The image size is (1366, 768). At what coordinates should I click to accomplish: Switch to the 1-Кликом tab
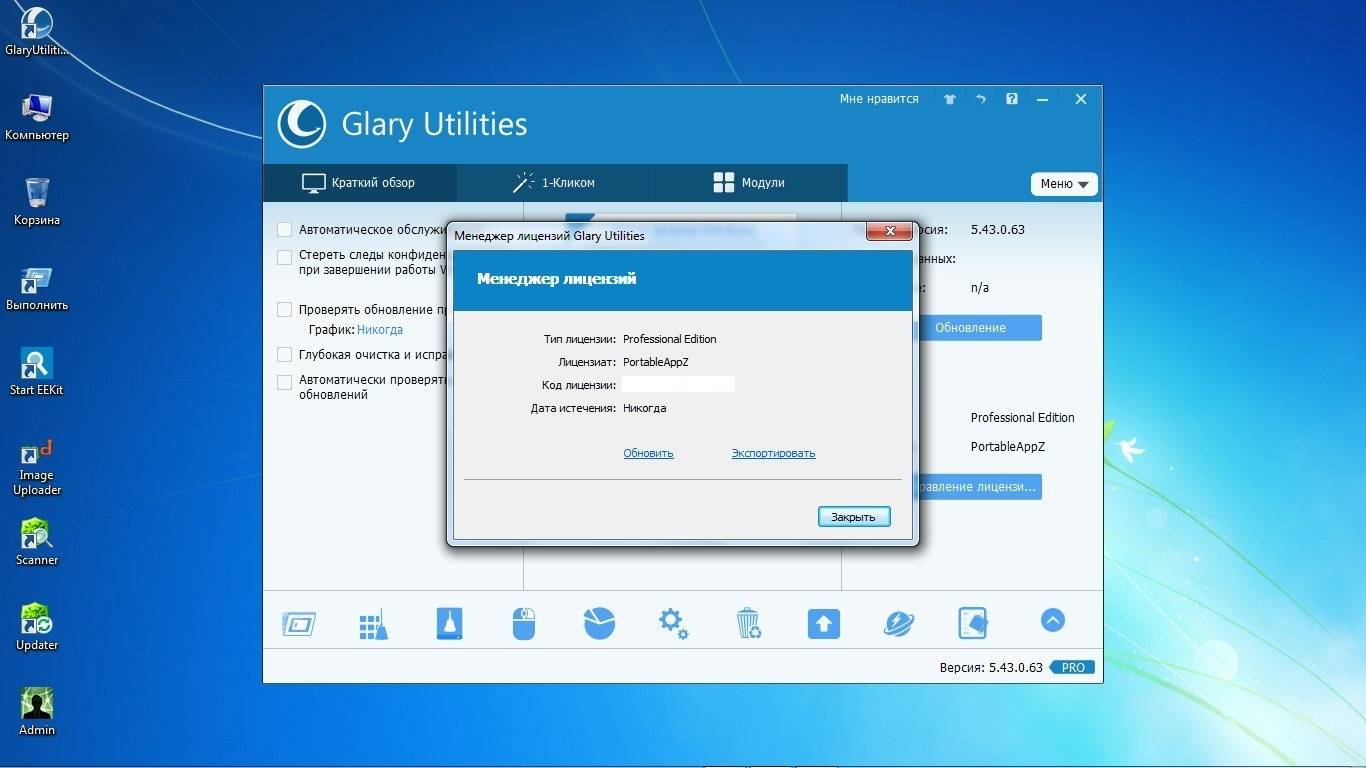click(x=554, y=183)
